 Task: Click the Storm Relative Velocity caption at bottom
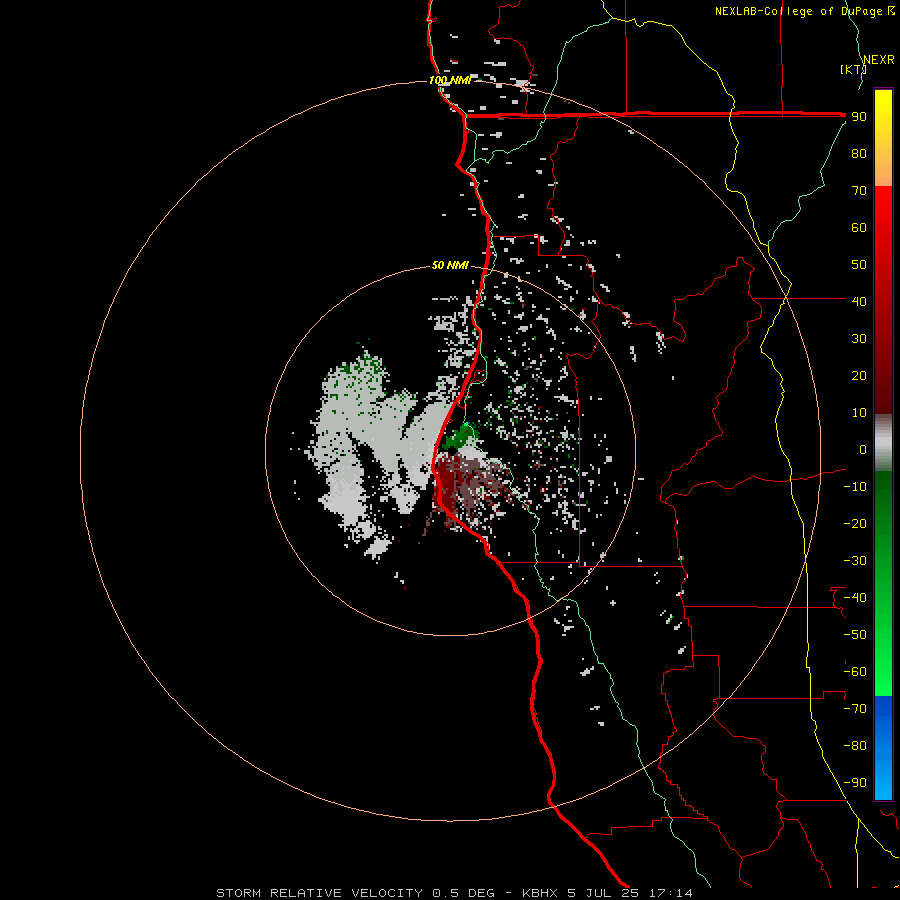(454, 893)
